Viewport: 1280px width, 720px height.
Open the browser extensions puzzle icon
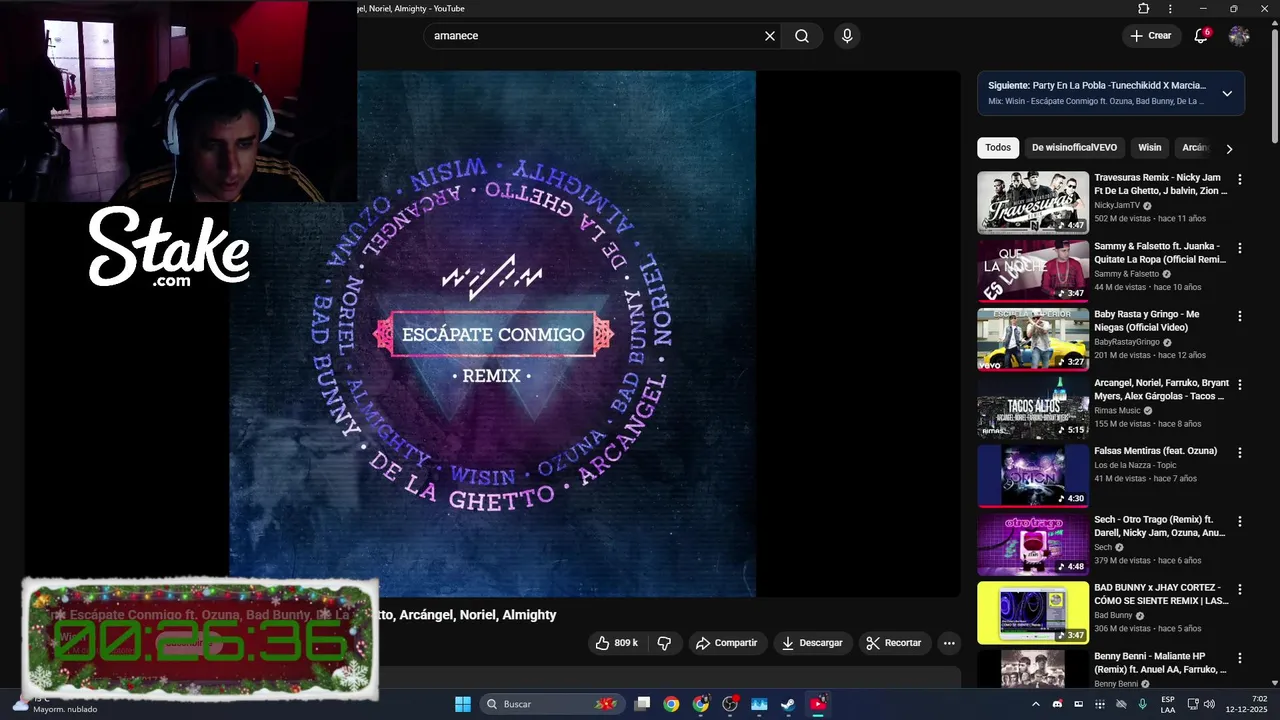coord(1144,9)
